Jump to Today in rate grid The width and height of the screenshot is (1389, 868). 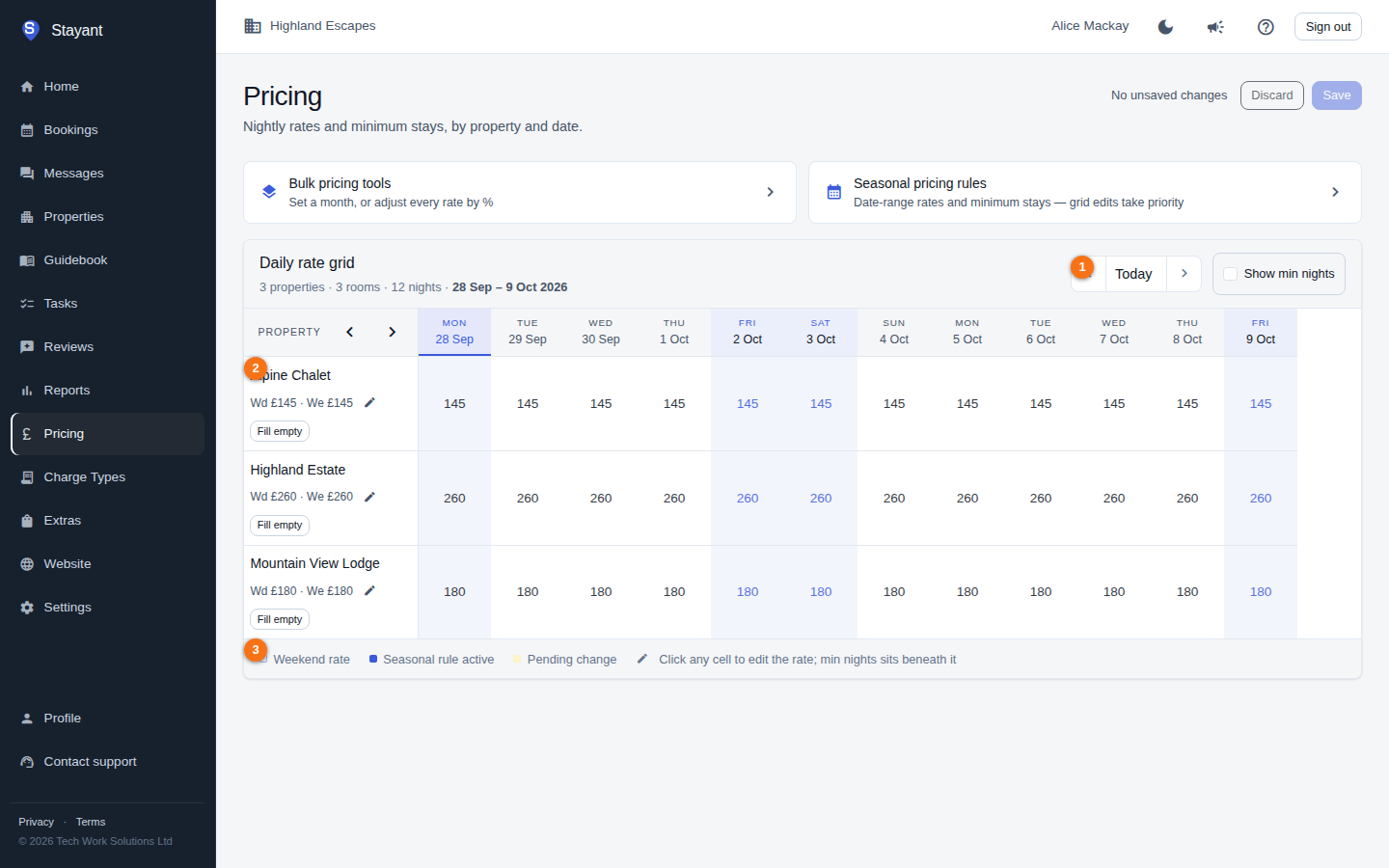pyautogui.click(x=1133, y=274)
